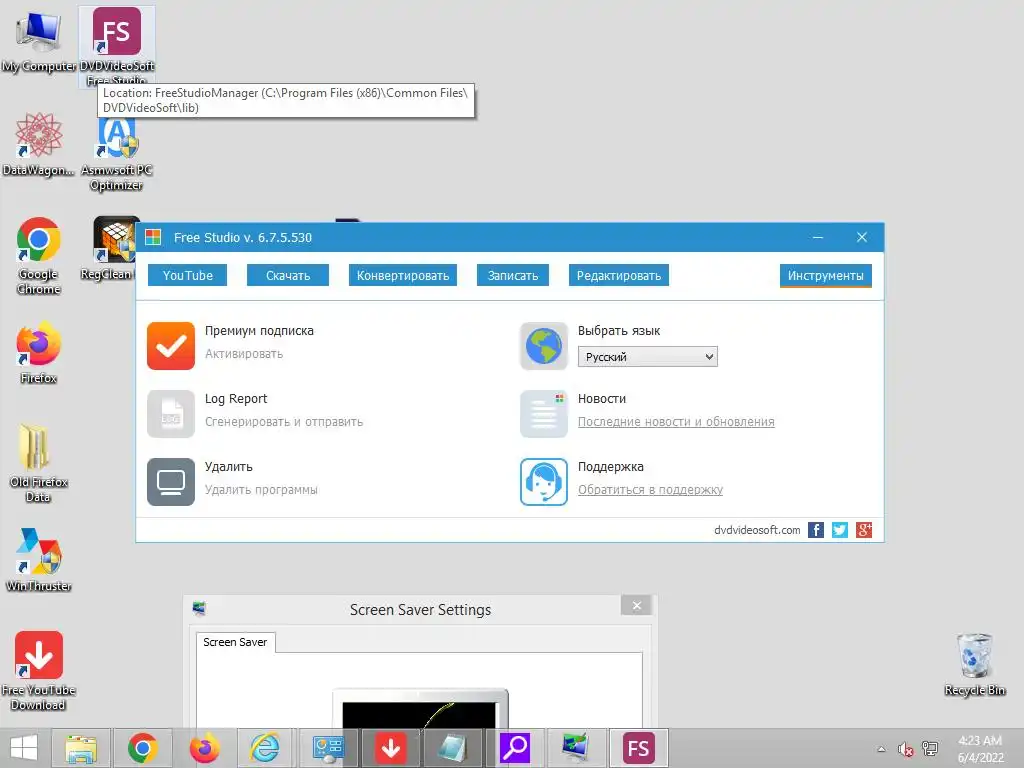Open Chrome from the taskbar
This screenshot has width=1024, height=768.
[142, 748]
